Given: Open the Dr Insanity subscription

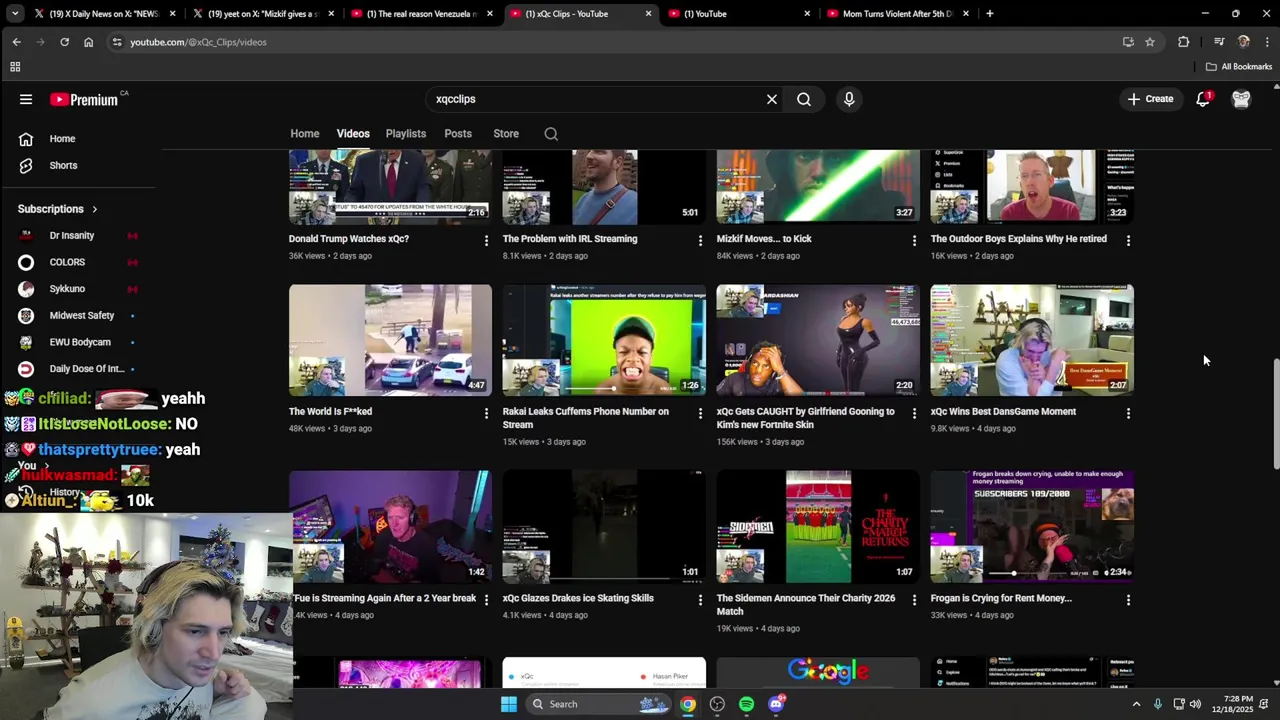Looking at the screenshot, I should click(72, 236).
